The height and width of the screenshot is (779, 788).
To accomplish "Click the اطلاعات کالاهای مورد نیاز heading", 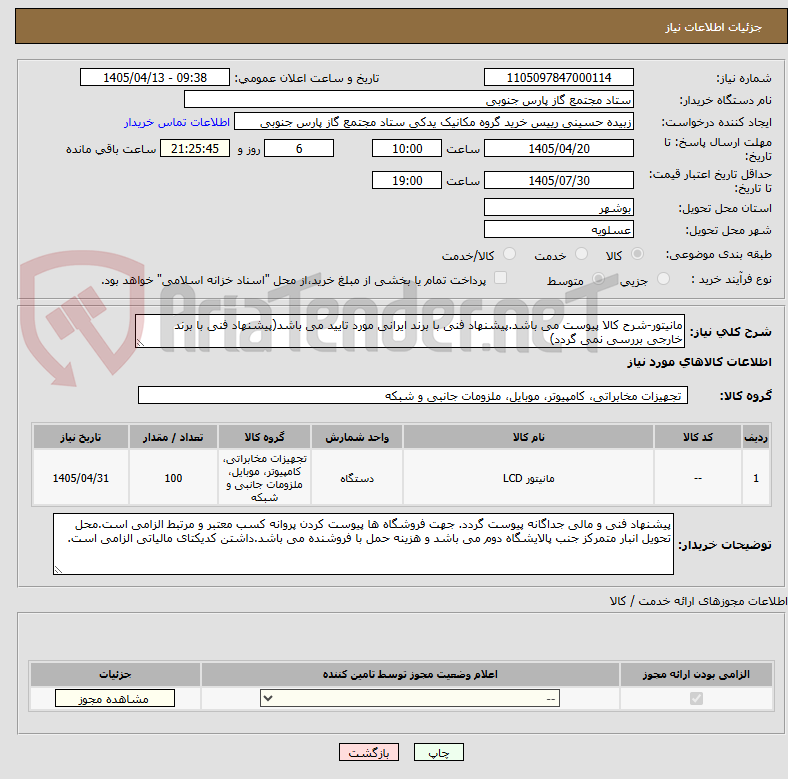I will coord(699,362).
